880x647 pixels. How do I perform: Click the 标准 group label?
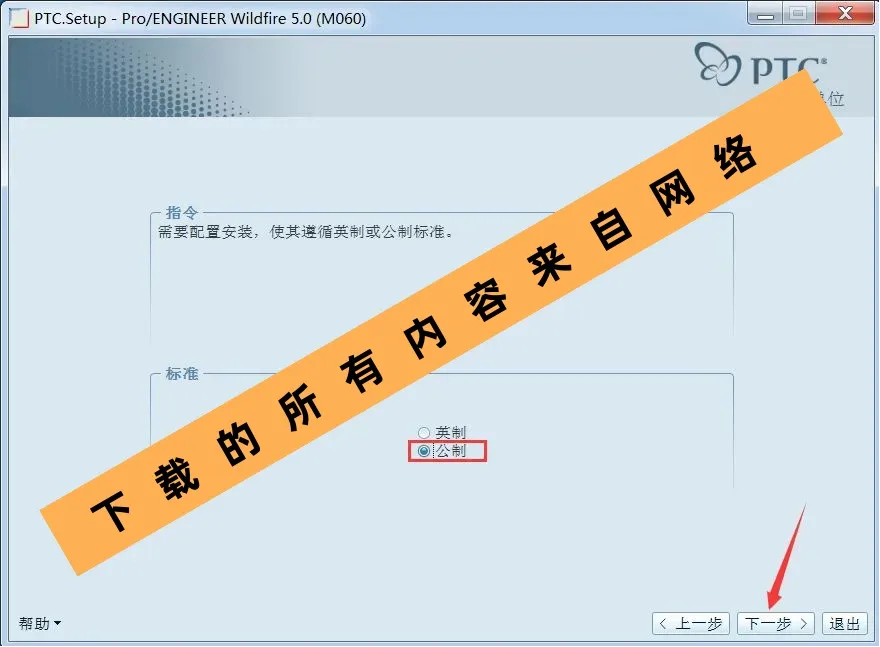[x=182, y=374]
